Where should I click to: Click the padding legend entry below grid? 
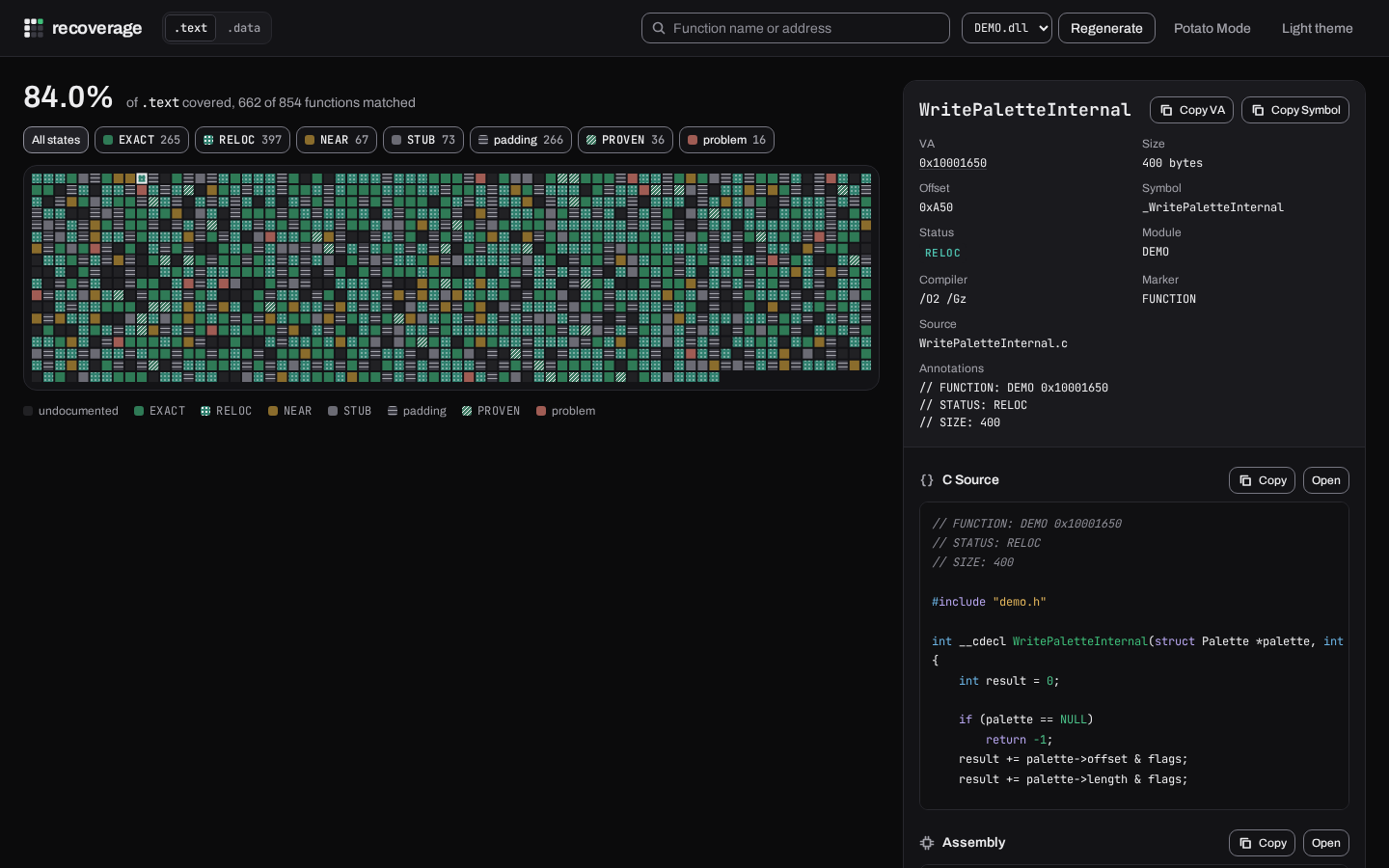417,411
